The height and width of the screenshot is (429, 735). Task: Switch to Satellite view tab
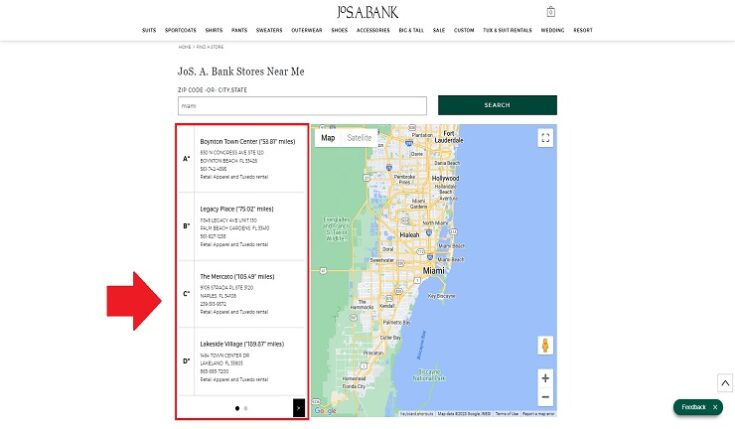[x=359, y=138]
